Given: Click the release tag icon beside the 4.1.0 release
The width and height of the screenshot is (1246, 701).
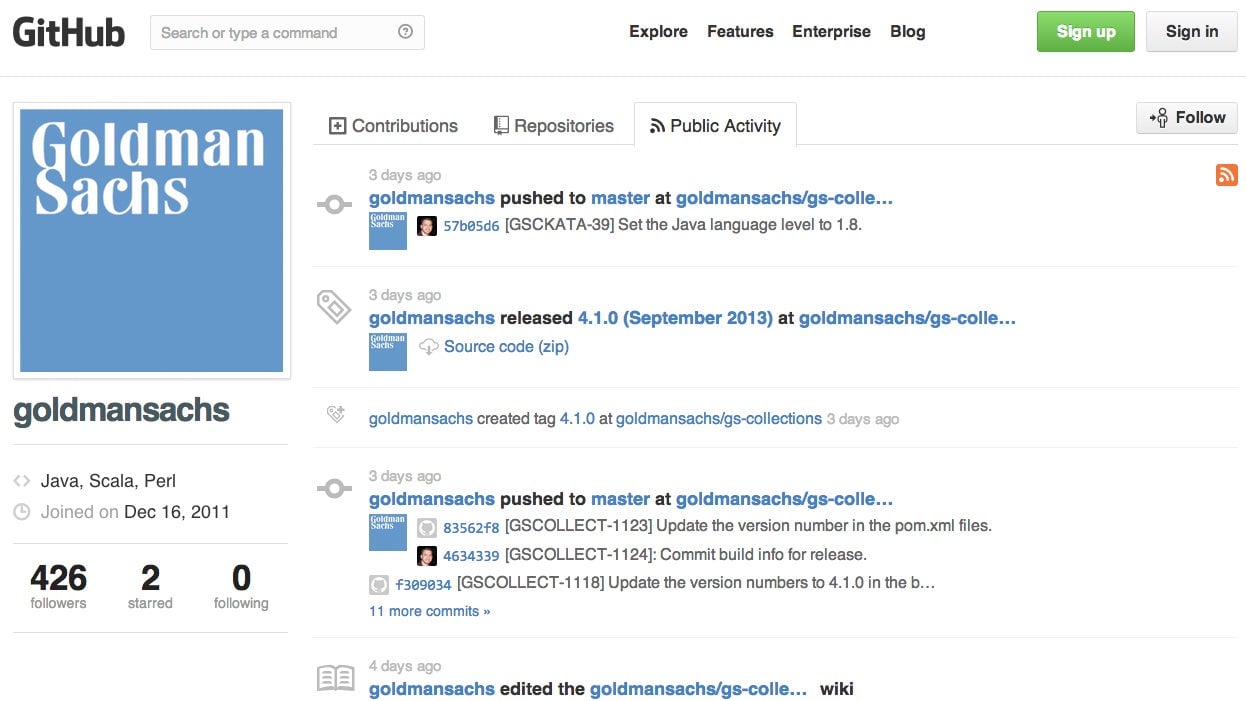Looking at the screenshot, I should [x=334, y=307].
